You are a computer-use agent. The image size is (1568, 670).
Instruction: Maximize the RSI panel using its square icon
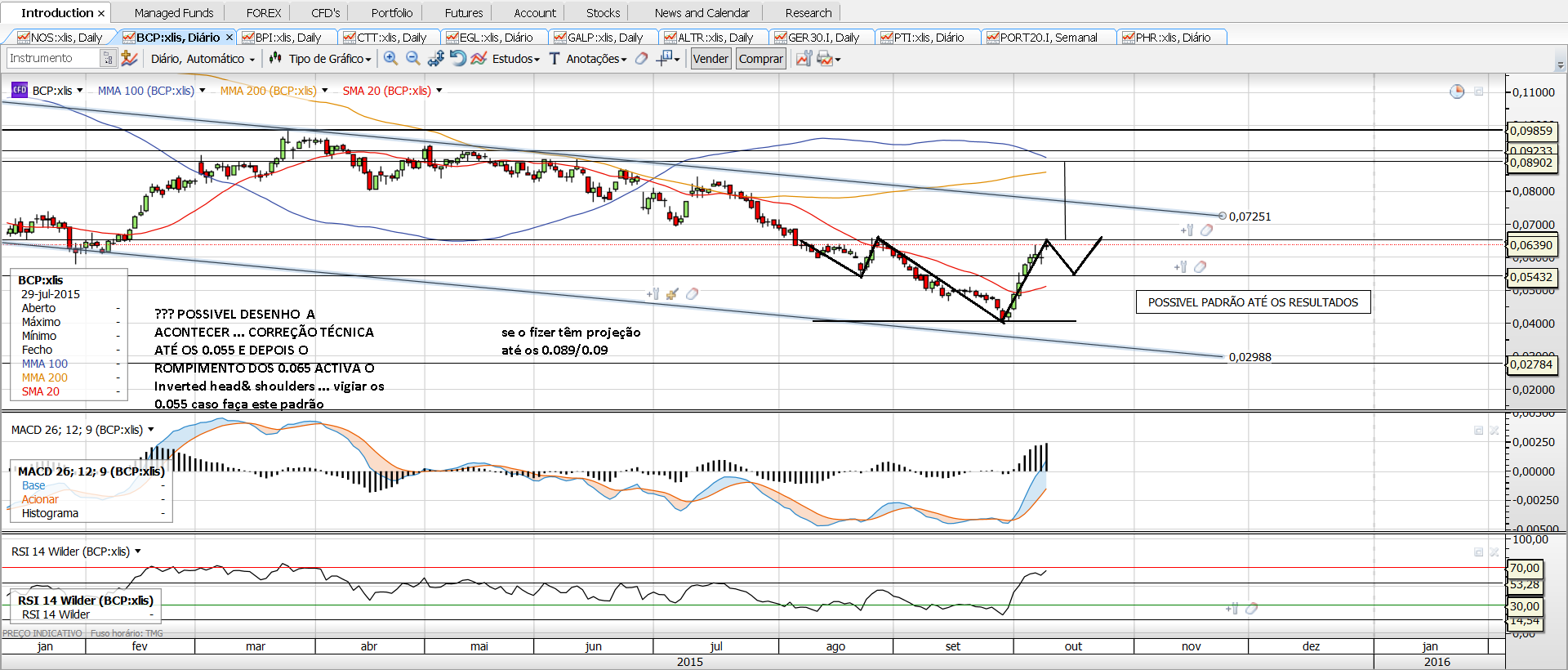tap(1478, 552)
